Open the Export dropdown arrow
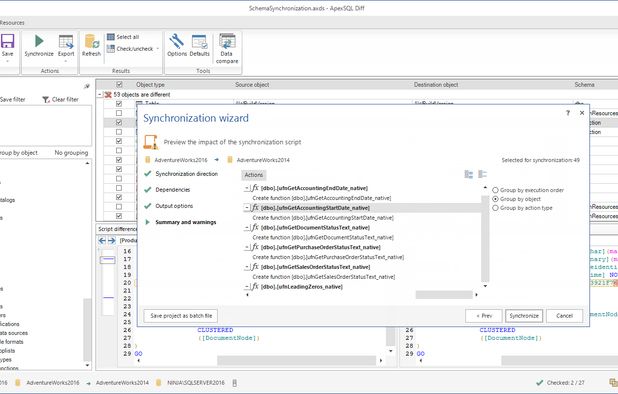 (66, 61)
